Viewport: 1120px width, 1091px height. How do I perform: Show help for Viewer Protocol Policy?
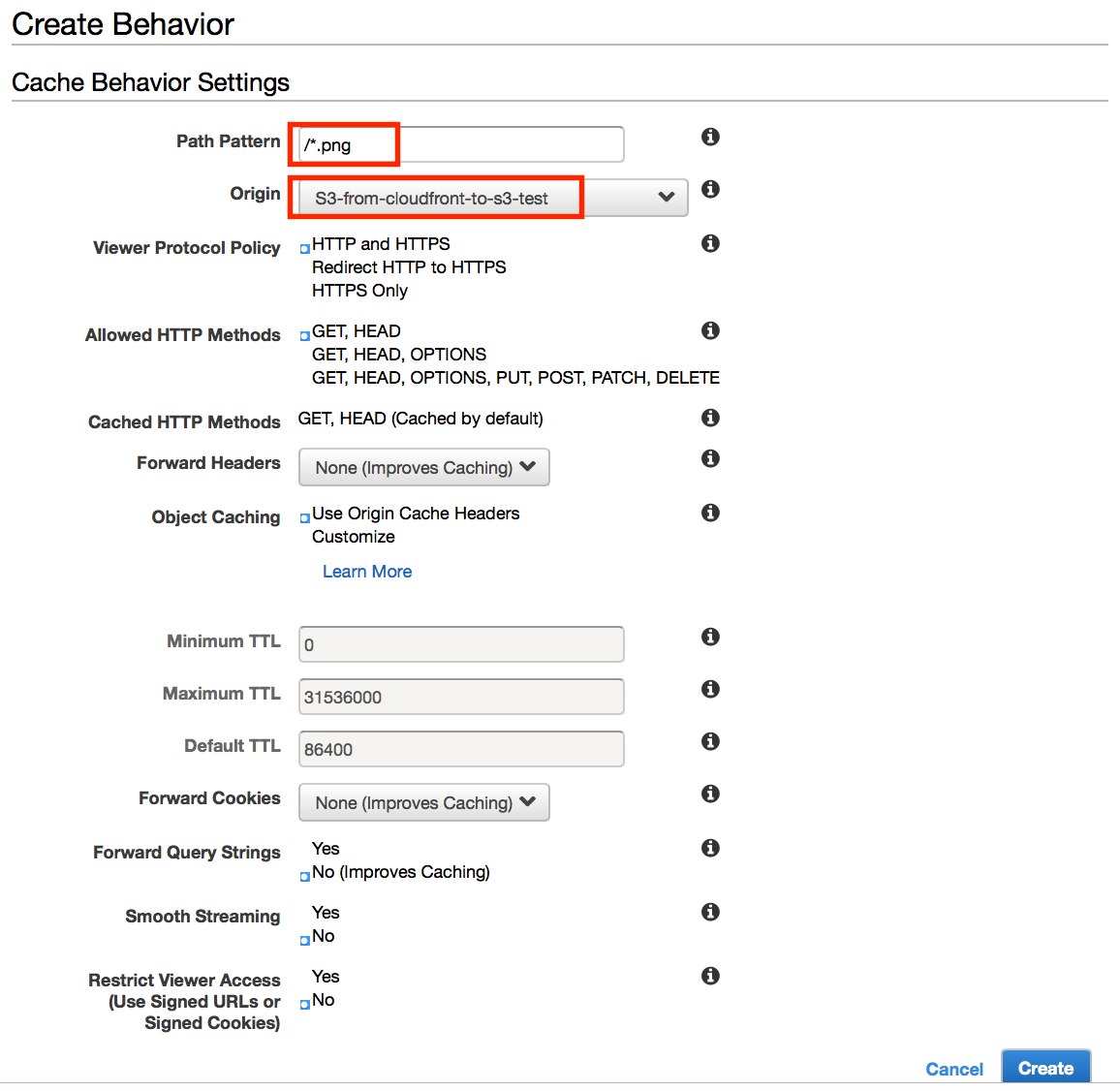[x=710, y=243]
